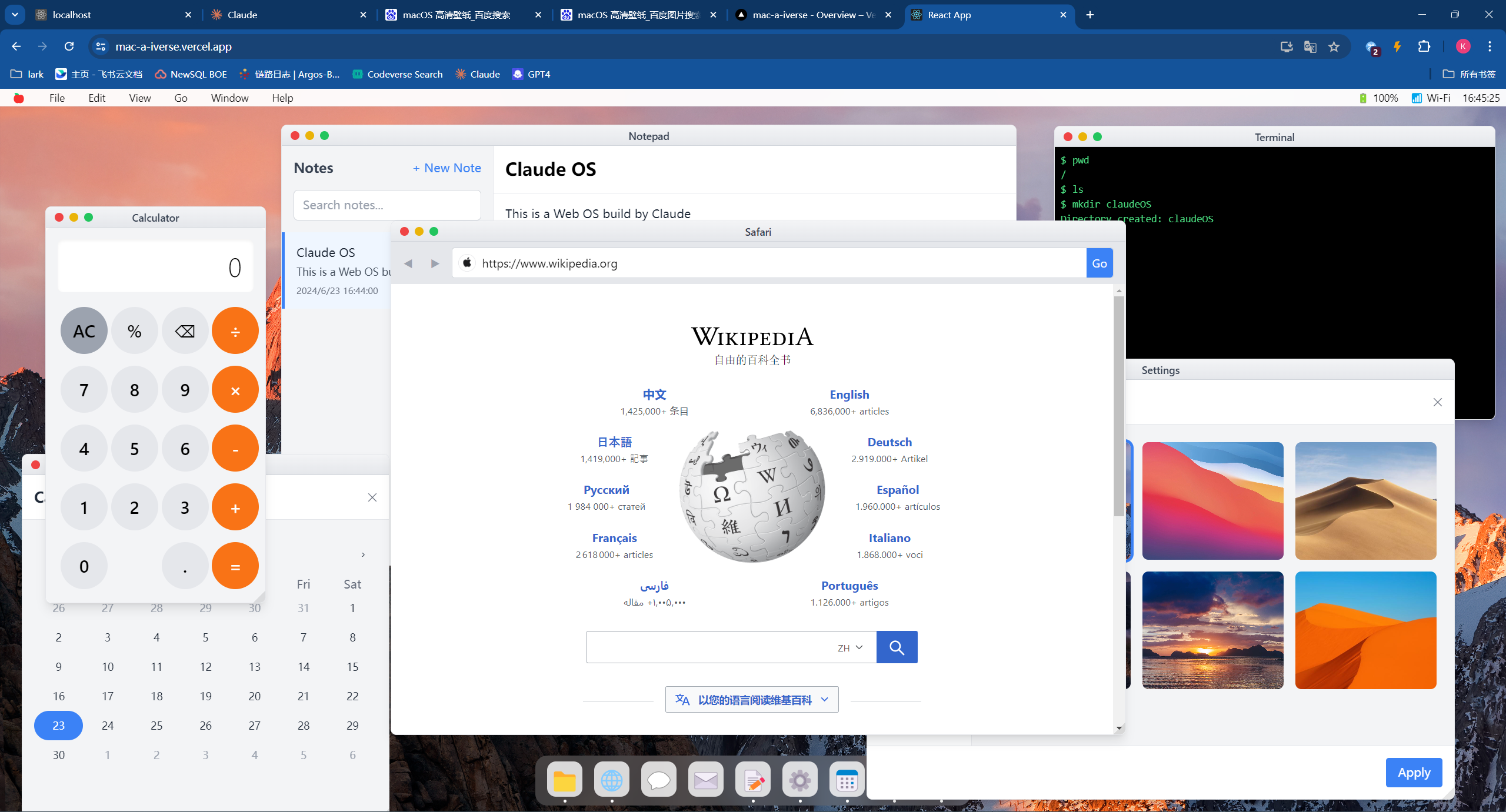This screenshot has height=812, width=1506.
Task: Expand the ZH language dropdown on Wikipedia
Action: click(x=850, y=647)
